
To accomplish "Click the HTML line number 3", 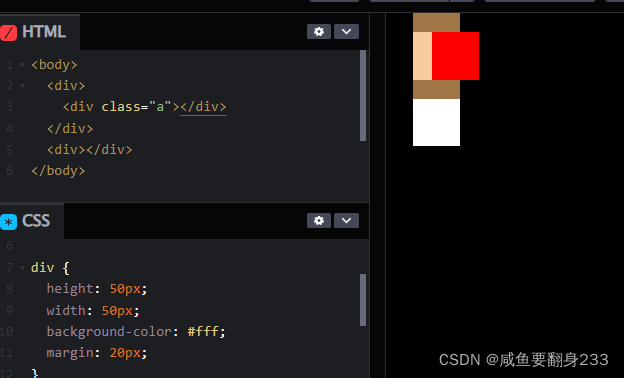I will click(10, 107).
